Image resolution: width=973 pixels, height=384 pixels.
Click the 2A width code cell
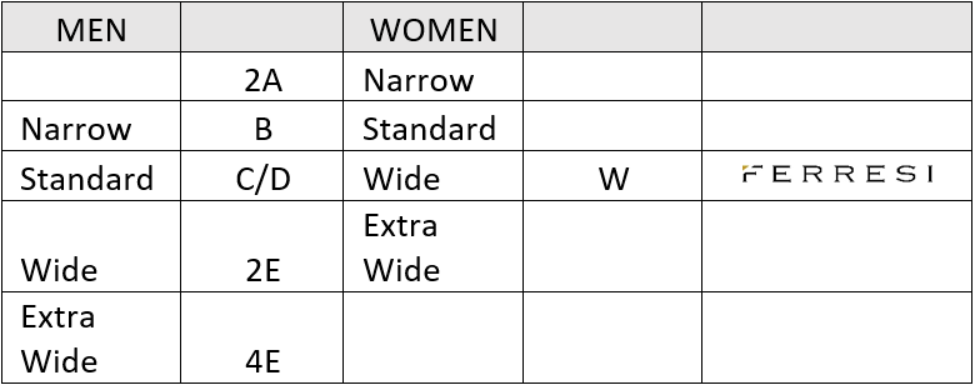(262, 76)
